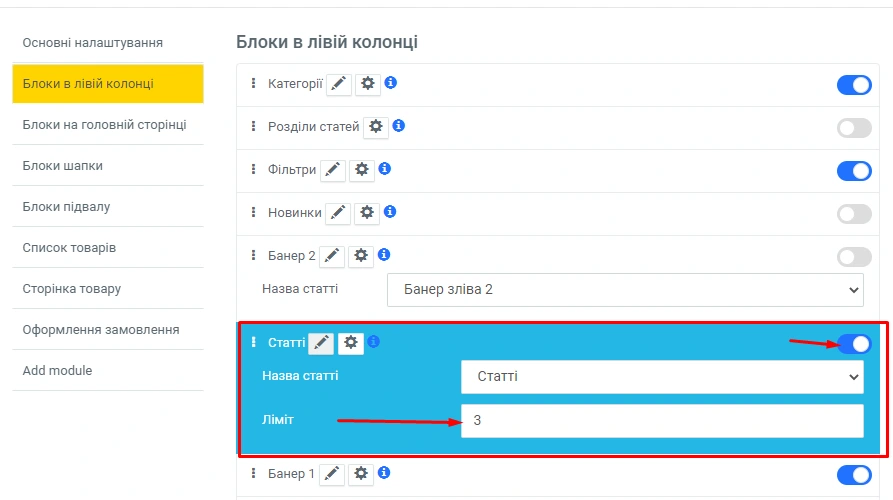Go to Блоки на головній сторінці

[104, 125]
